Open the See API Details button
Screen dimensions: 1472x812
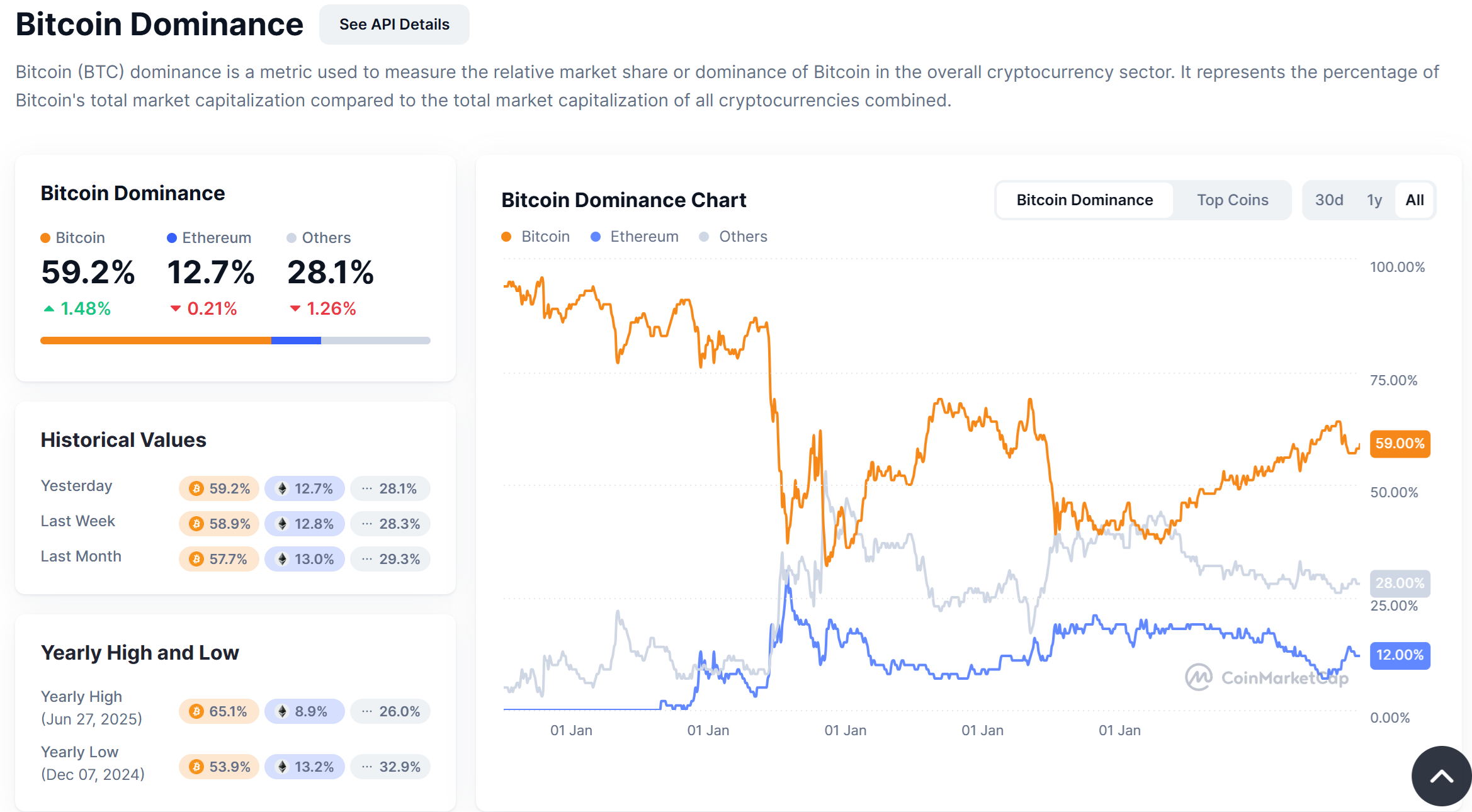click(394, 25)
